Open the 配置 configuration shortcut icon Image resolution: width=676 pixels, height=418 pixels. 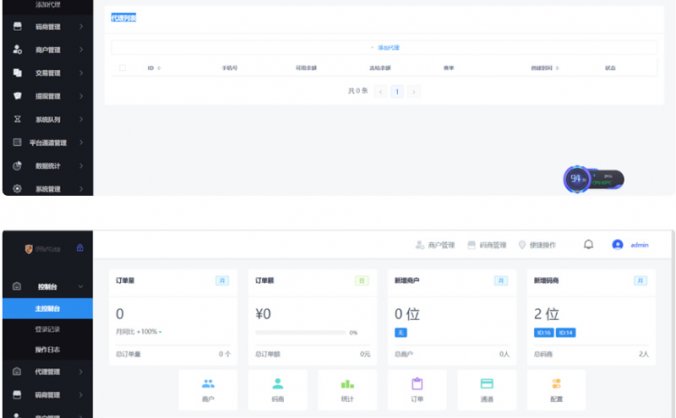tap(556, 385)
